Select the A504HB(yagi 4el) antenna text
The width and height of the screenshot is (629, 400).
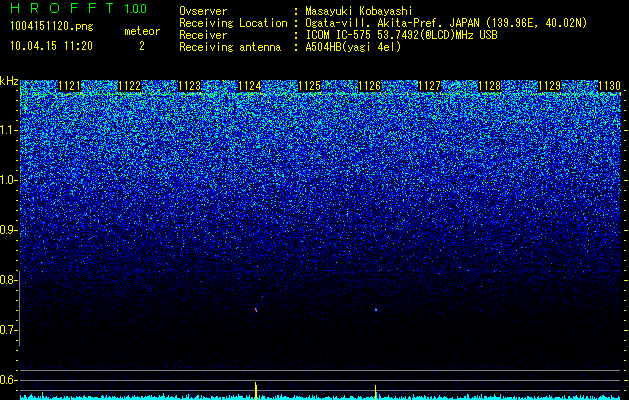[353, 47]
